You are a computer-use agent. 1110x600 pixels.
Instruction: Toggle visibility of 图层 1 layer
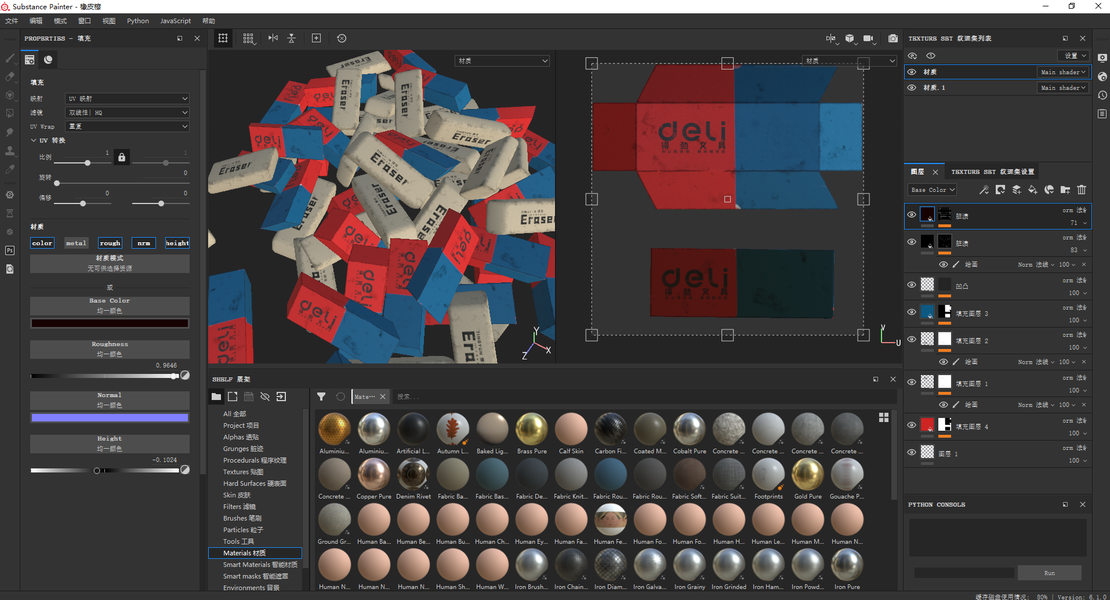point(912,453)
